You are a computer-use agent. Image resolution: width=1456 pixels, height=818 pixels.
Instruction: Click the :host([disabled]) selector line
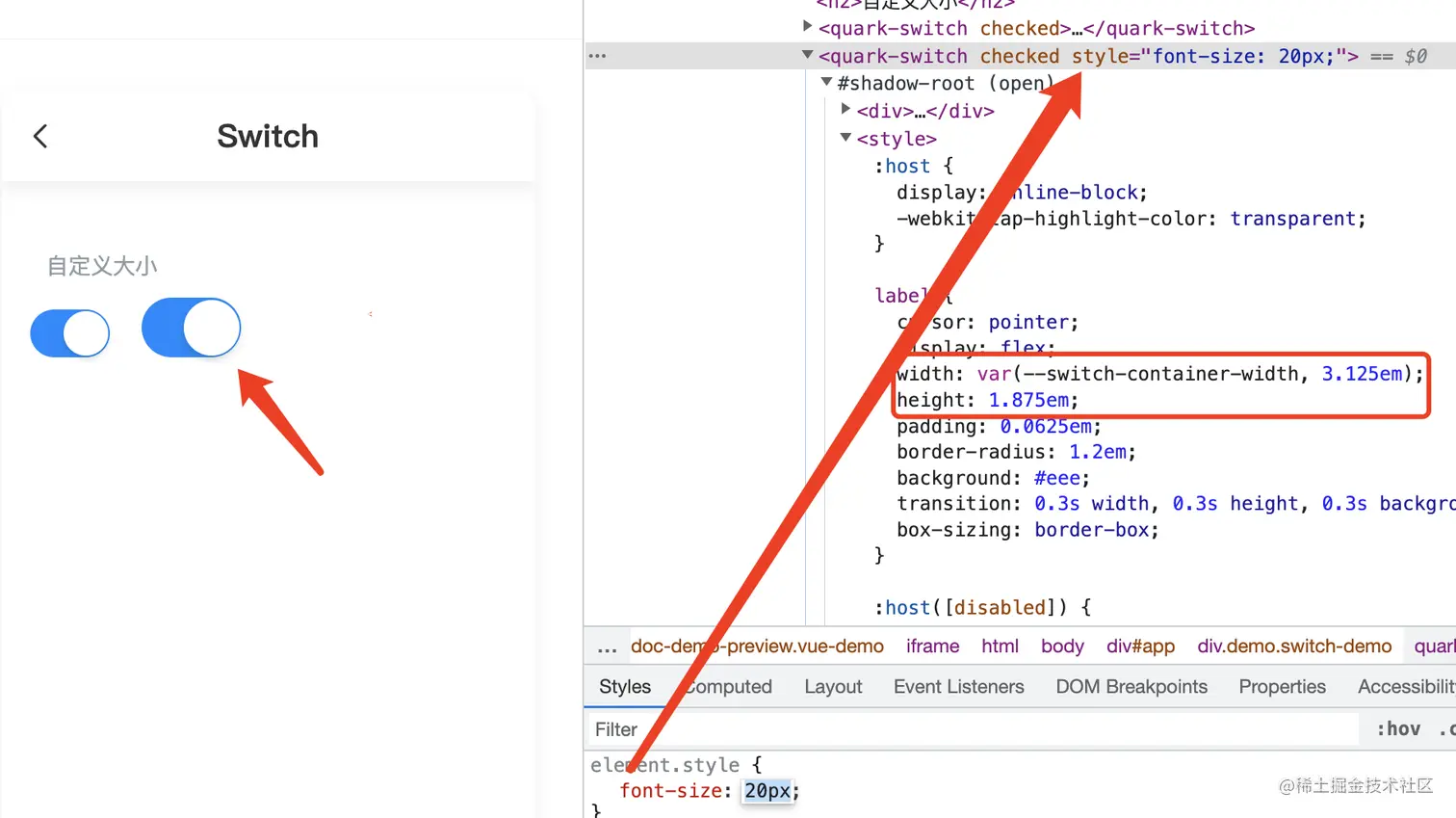(982, 608)
